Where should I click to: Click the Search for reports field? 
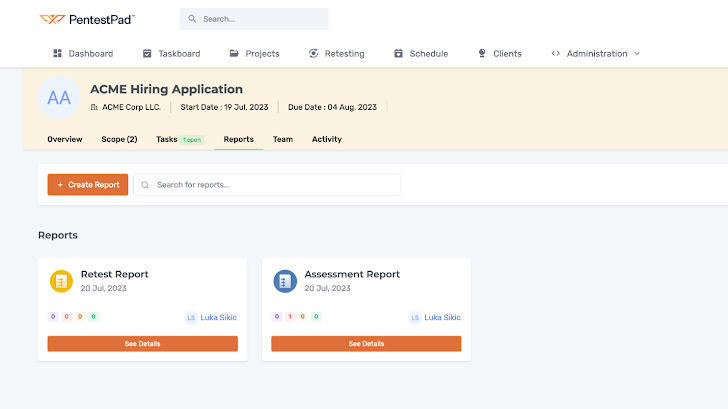pyautogui.click(x=270, y=185)
